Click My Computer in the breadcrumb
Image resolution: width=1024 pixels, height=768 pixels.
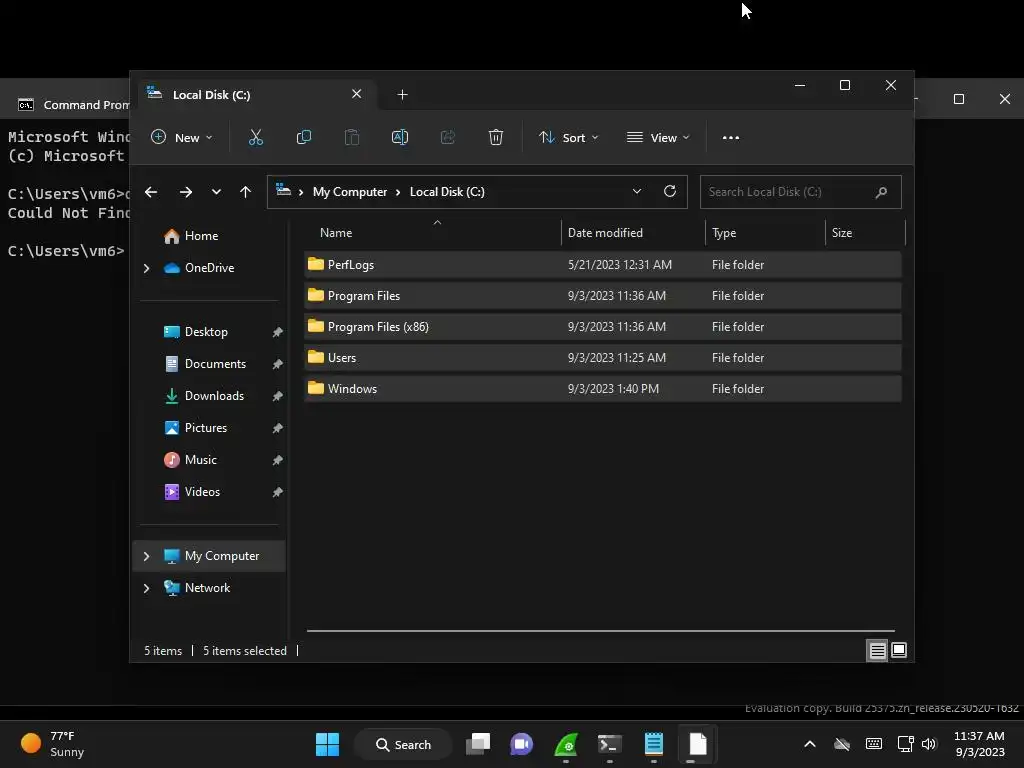pos(349,192)
